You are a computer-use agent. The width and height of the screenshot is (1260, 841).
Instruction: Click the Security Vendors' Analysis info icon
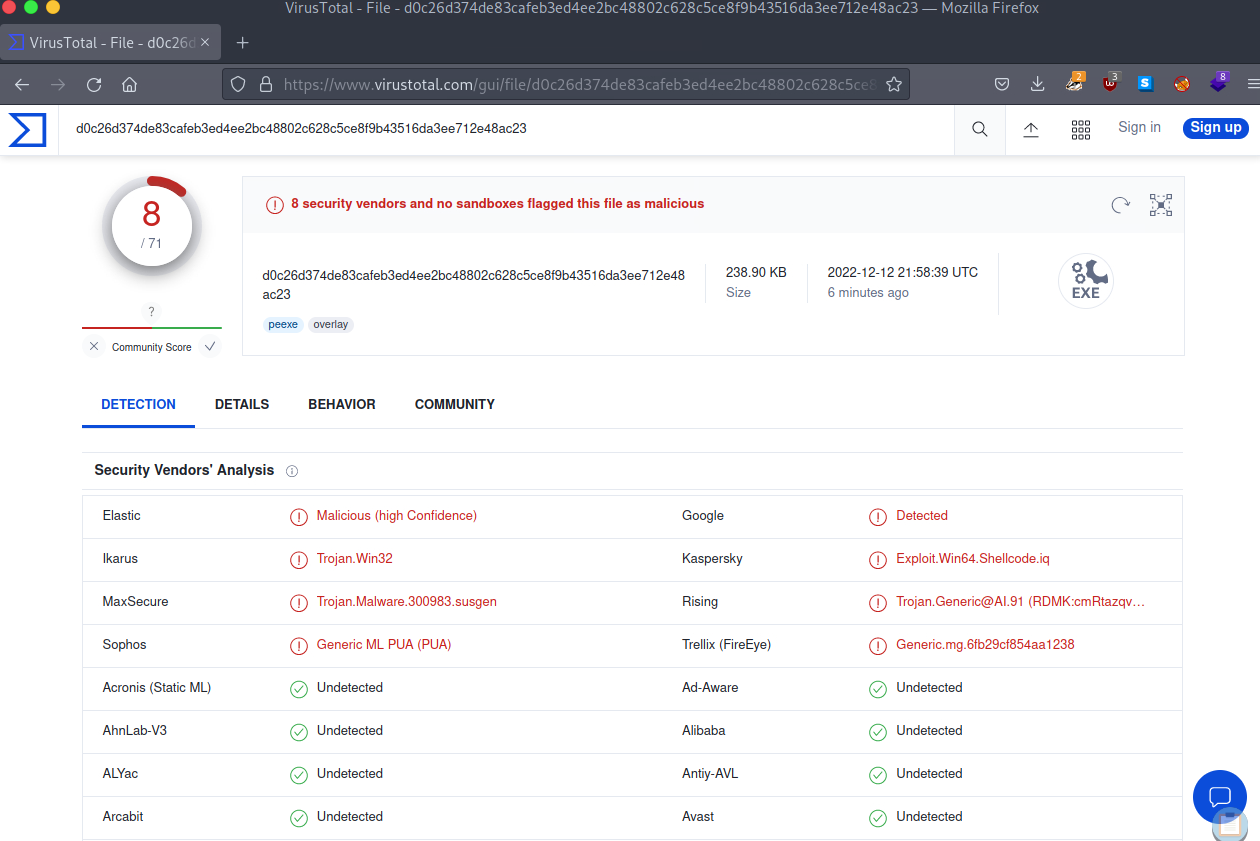292,471
